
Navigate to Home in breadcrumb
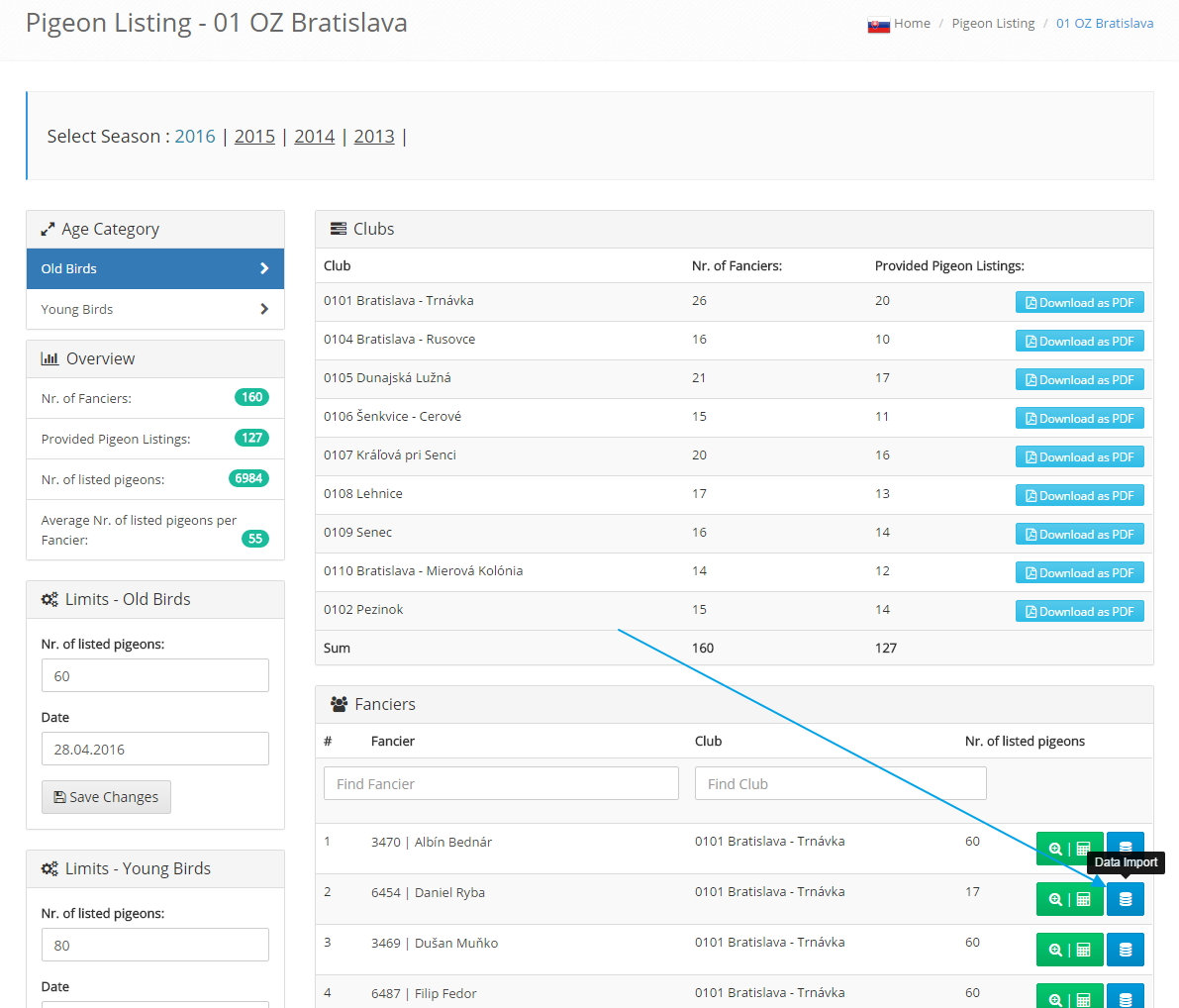click(x=912, y=24)
